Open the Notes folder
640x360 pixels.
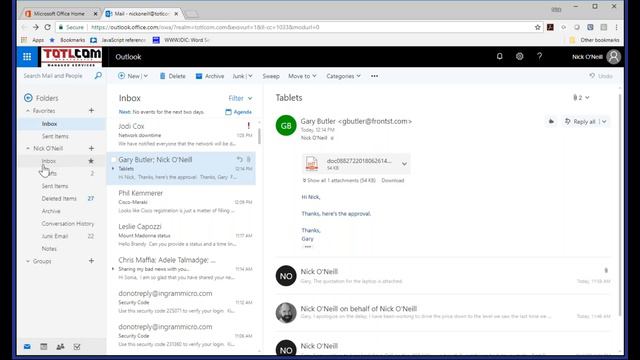pyautogui.click(x=49, y=249)
